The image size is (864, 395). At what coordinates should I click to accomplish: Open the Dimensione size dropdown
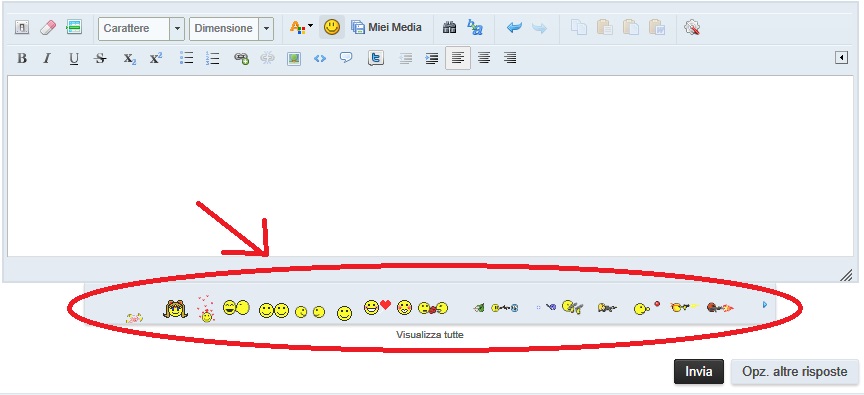[x=231, y=29]
